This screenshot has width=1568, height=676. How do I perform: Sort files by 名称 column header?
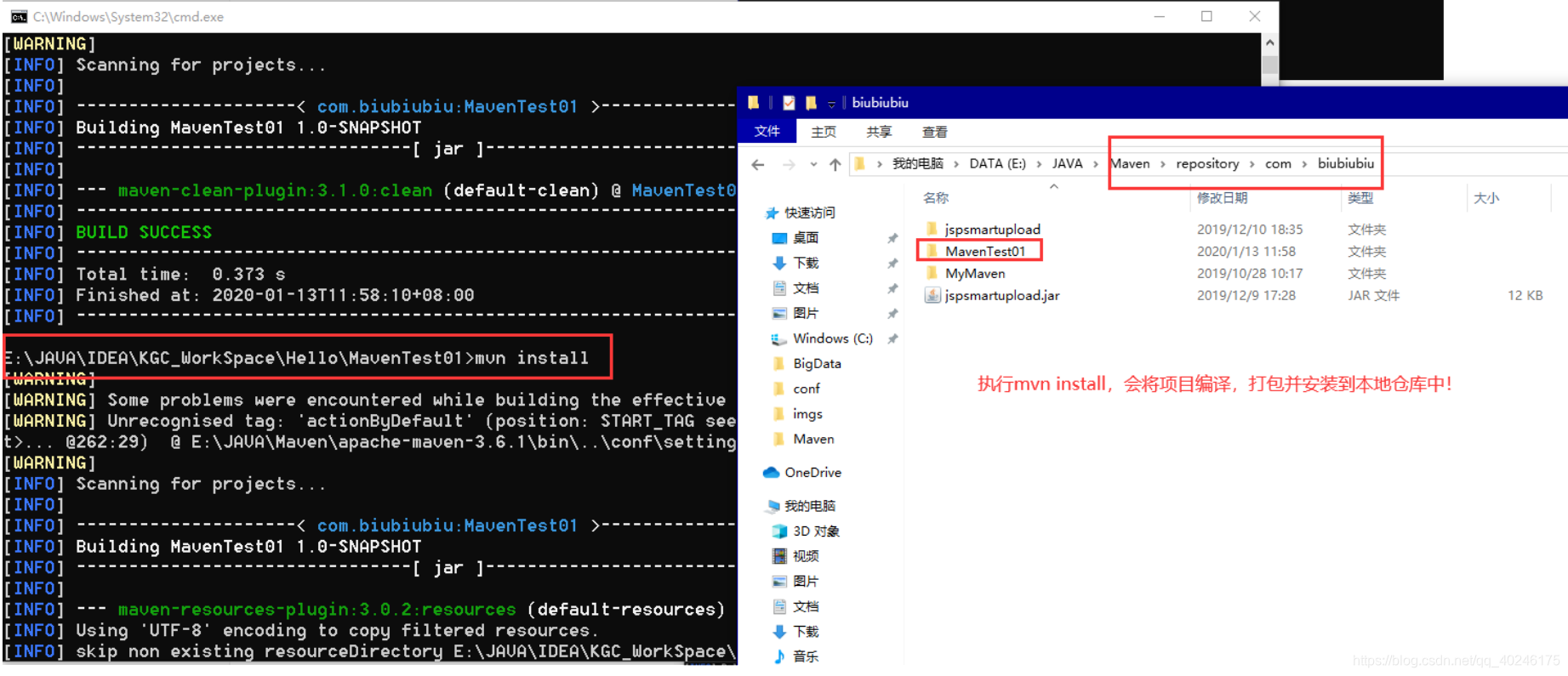tap(936, 197)
